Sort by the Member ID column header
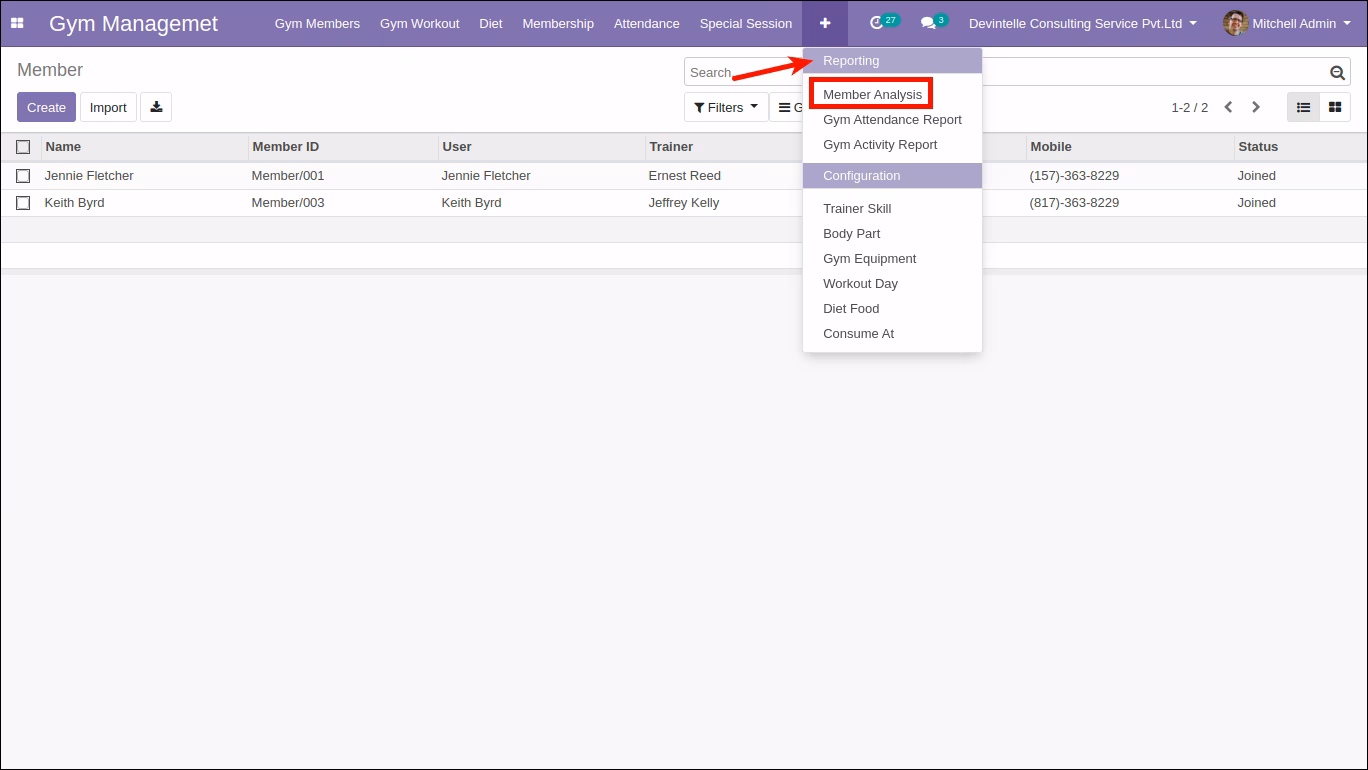The width and height of the screenshot is (1368, 770). tap(286, 146)
